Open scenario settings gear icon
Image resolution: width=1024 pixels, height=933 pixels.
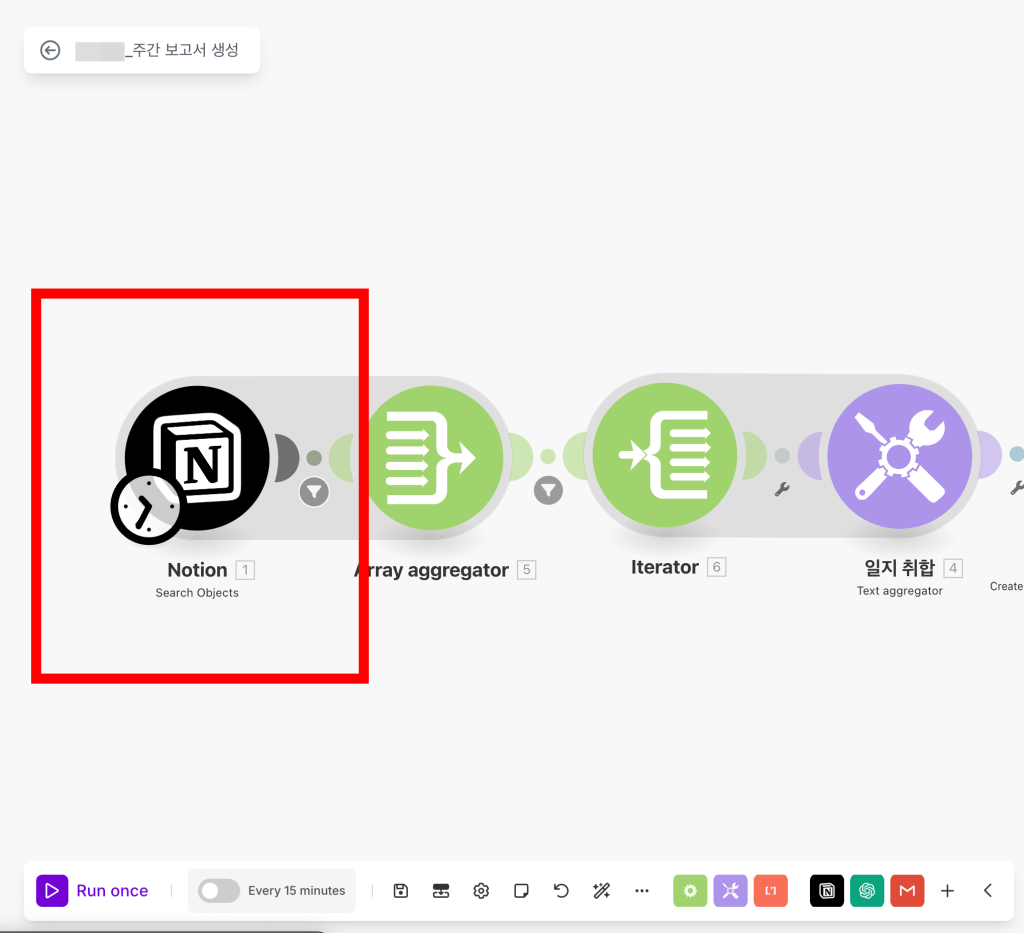coord(481,890)
